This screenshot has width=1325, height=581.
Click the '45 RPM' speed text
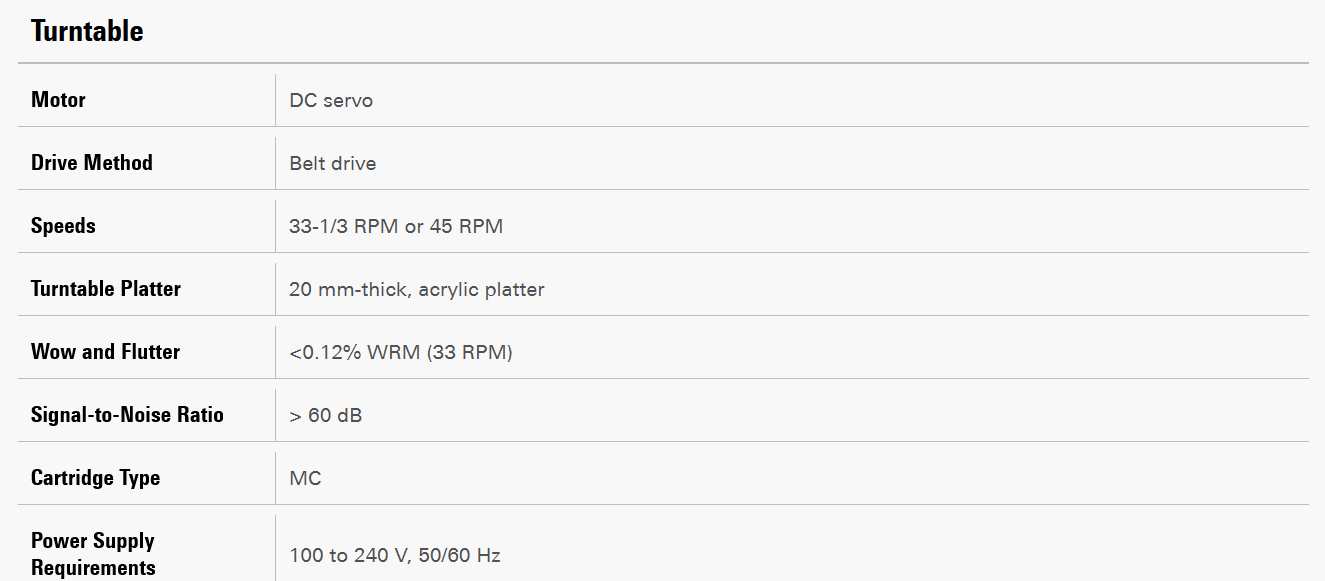[x=466, y=226]
